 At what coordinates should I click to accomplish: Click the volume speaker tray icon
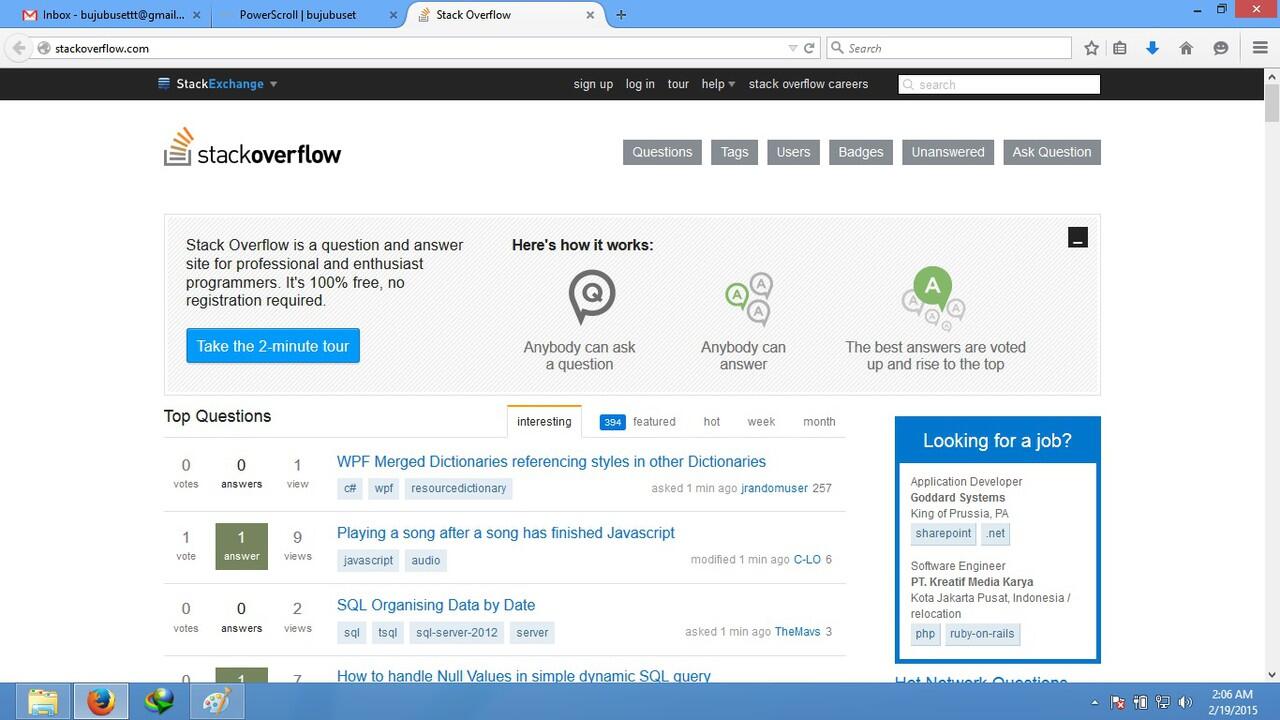pyautogui.click(x=1186, y=702)
